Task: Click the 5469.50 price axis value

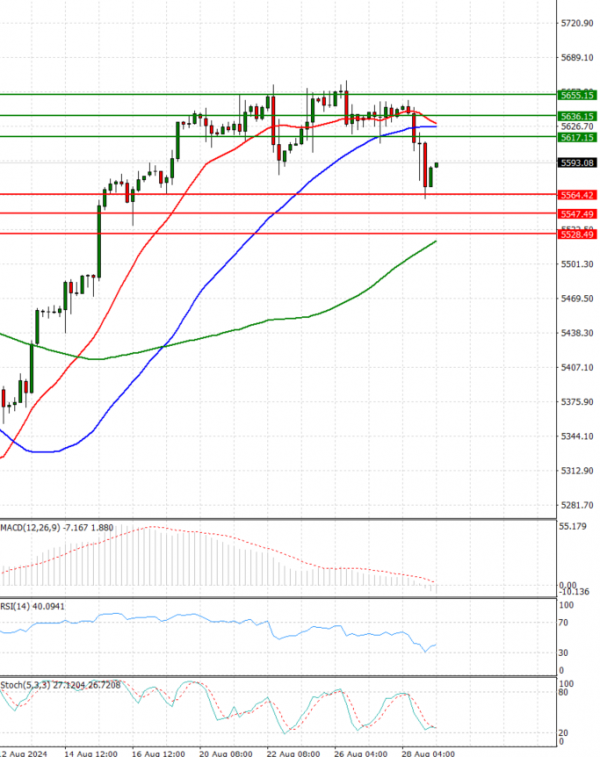Action: (577, 298)
